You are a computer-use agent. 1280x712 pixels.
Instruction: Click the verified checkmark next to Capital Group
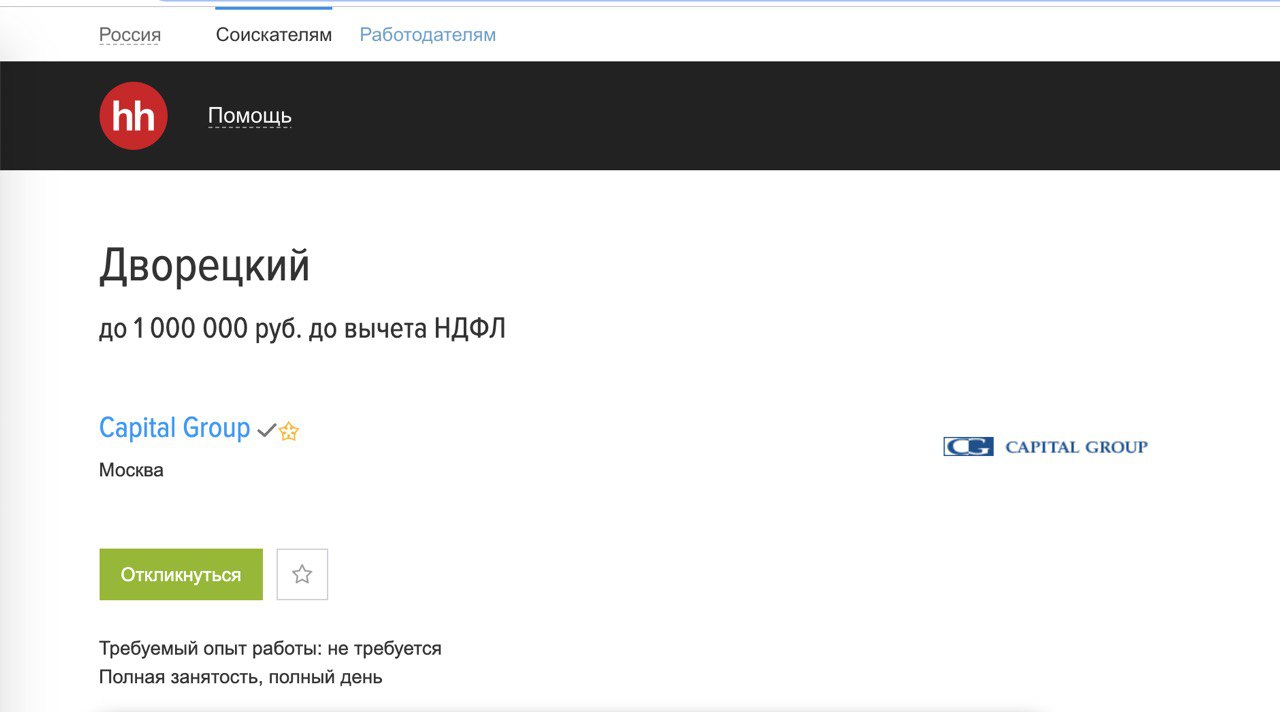(266, 431)
